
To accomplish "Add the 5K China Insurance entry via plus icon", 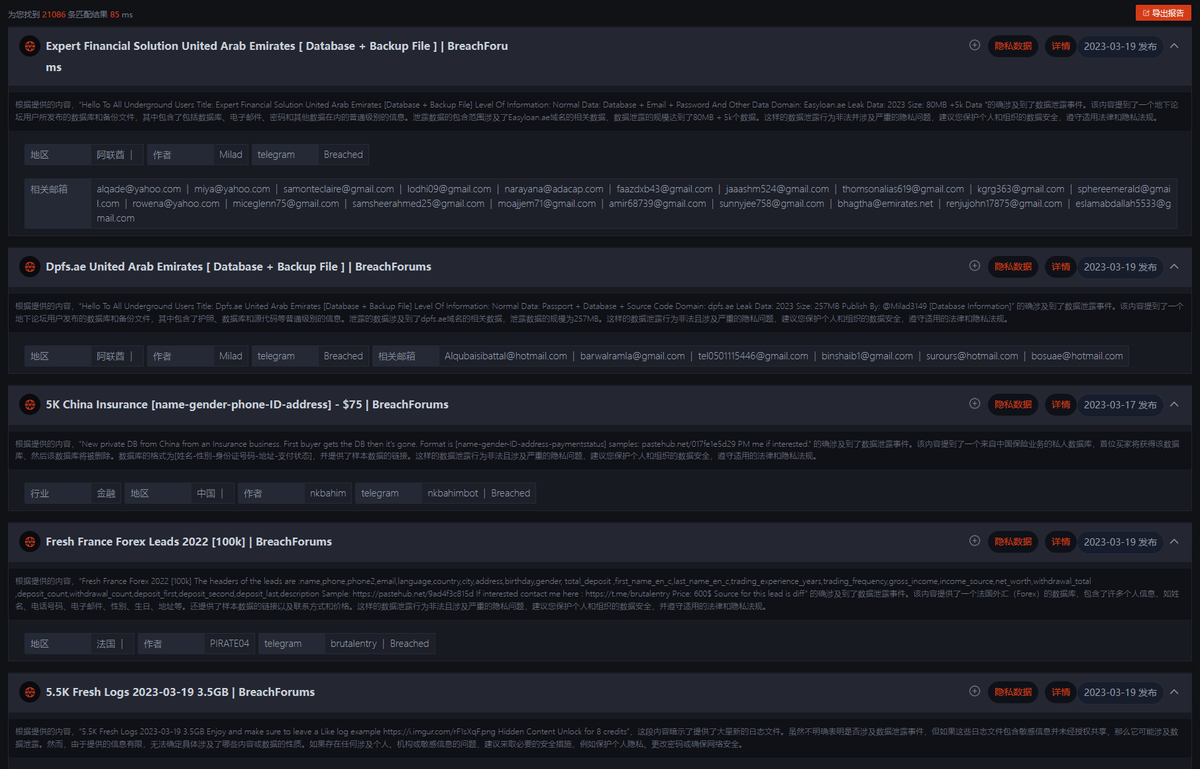I will (975, 404).
